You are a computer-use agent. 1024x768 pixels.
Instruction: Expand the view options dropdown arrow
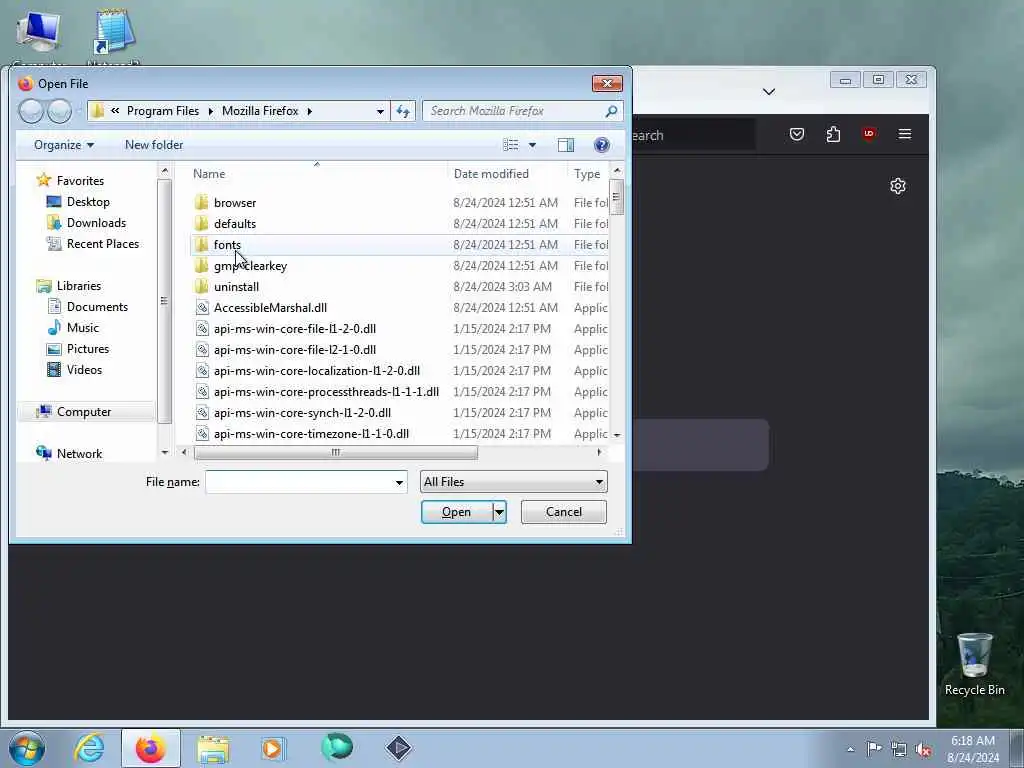532,145
